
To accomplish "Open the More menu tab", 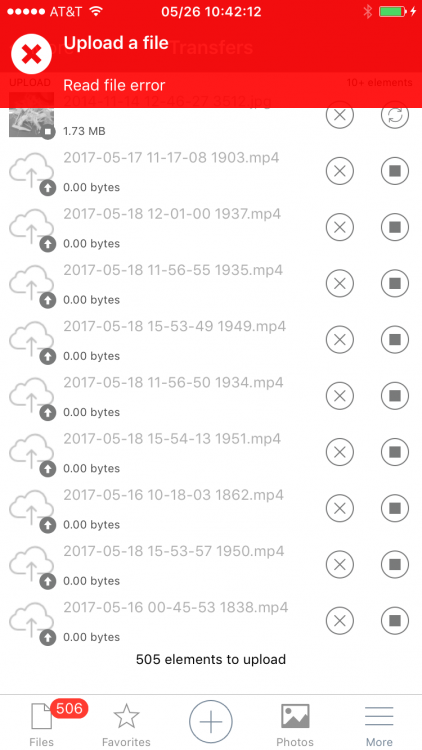I will pos(379,725).
